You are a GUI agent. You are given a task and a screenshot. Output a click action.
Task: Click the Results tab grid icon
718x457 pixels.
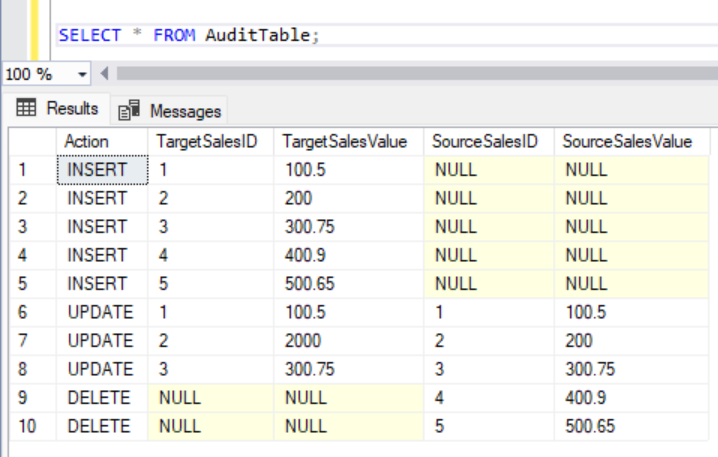[27, 108]
